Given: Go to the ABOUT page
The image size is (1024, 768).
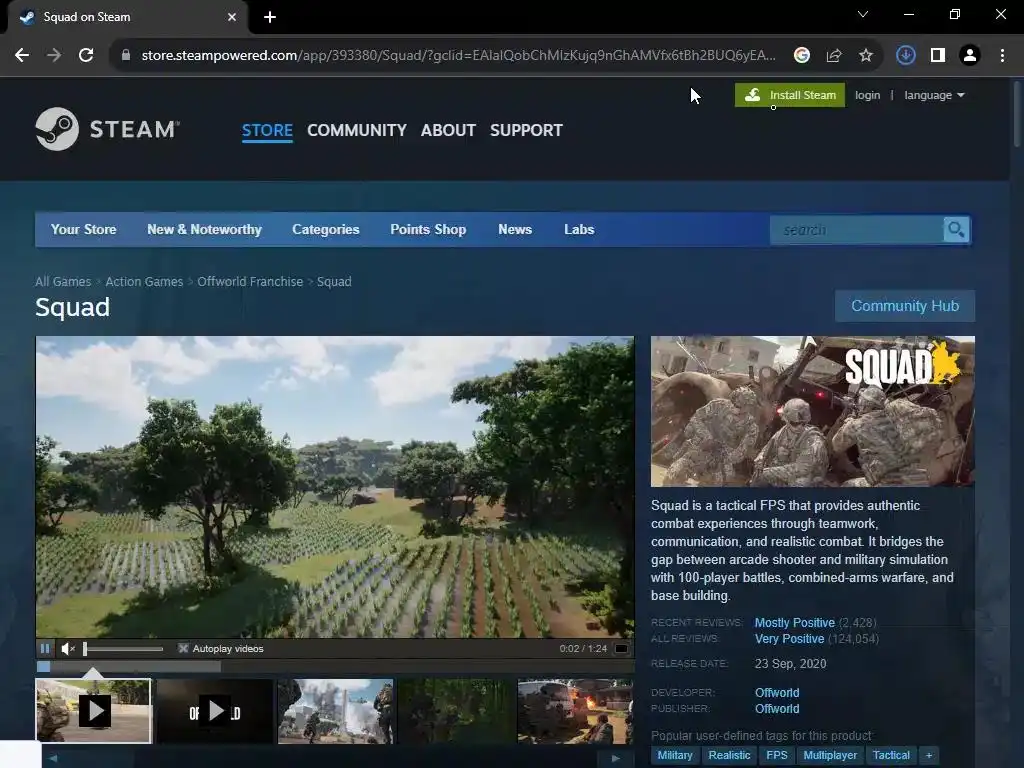Looking at the screenshot, I should 448,131.
